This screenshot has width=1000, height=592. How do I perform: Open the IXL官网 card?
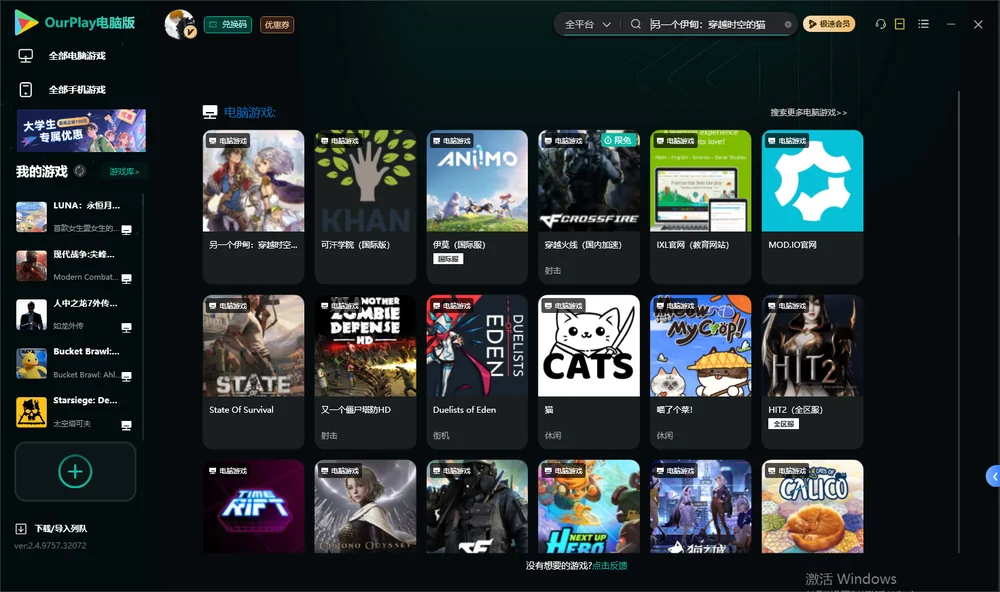701,207
